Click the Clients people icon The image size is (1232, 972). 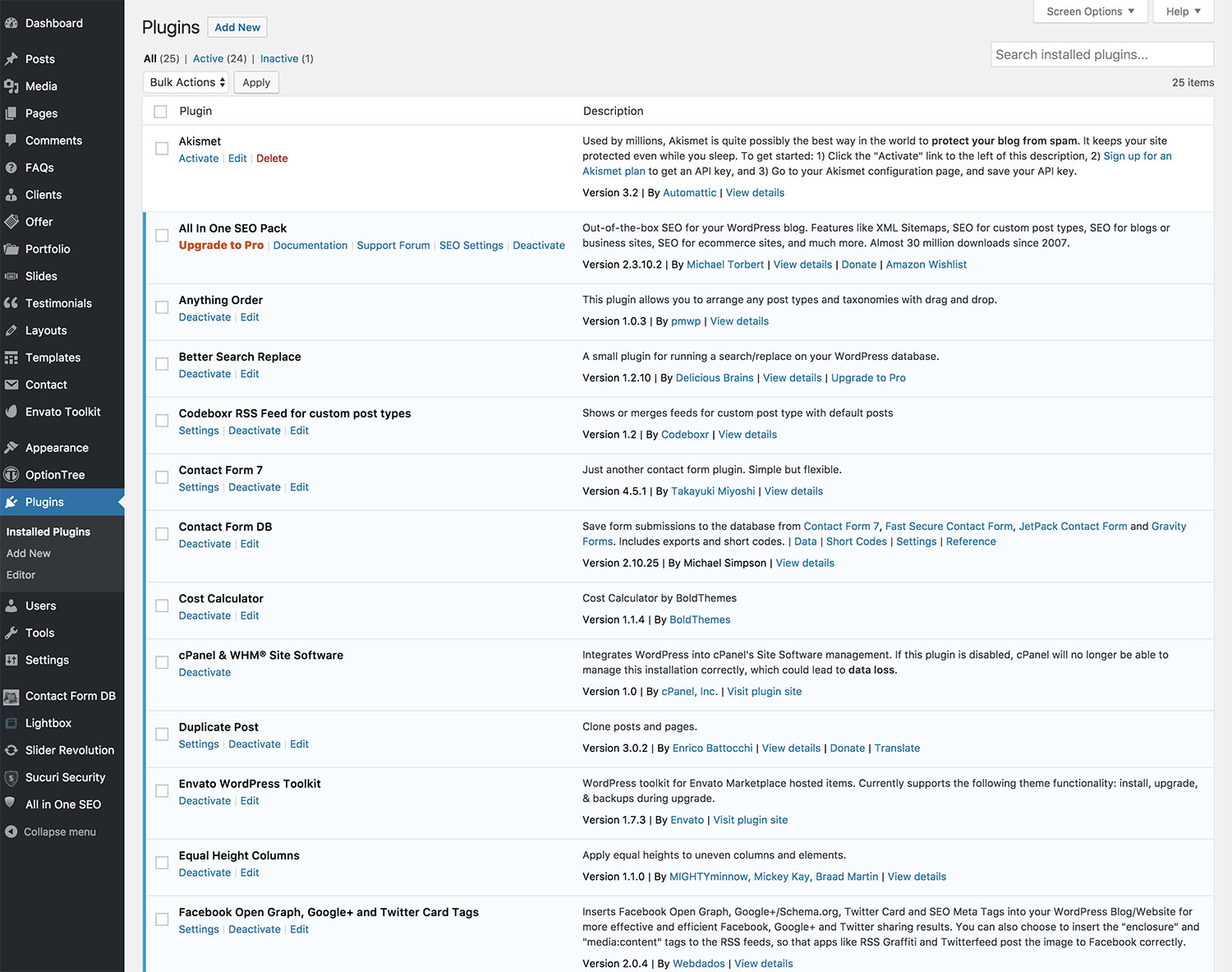(x=11, y=195)
